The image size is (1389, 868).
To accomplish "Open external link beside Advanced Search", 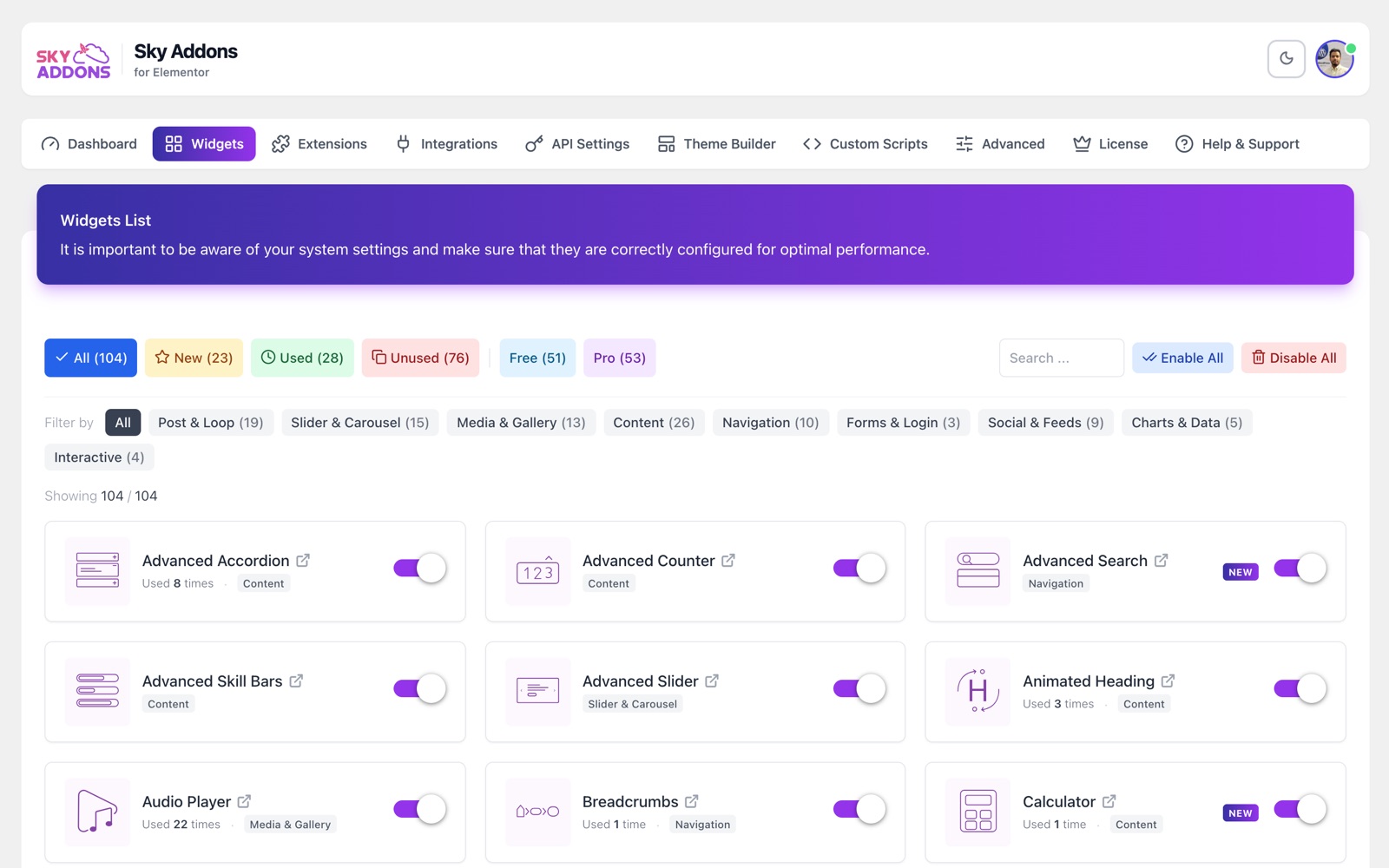I will (1162, 561).
